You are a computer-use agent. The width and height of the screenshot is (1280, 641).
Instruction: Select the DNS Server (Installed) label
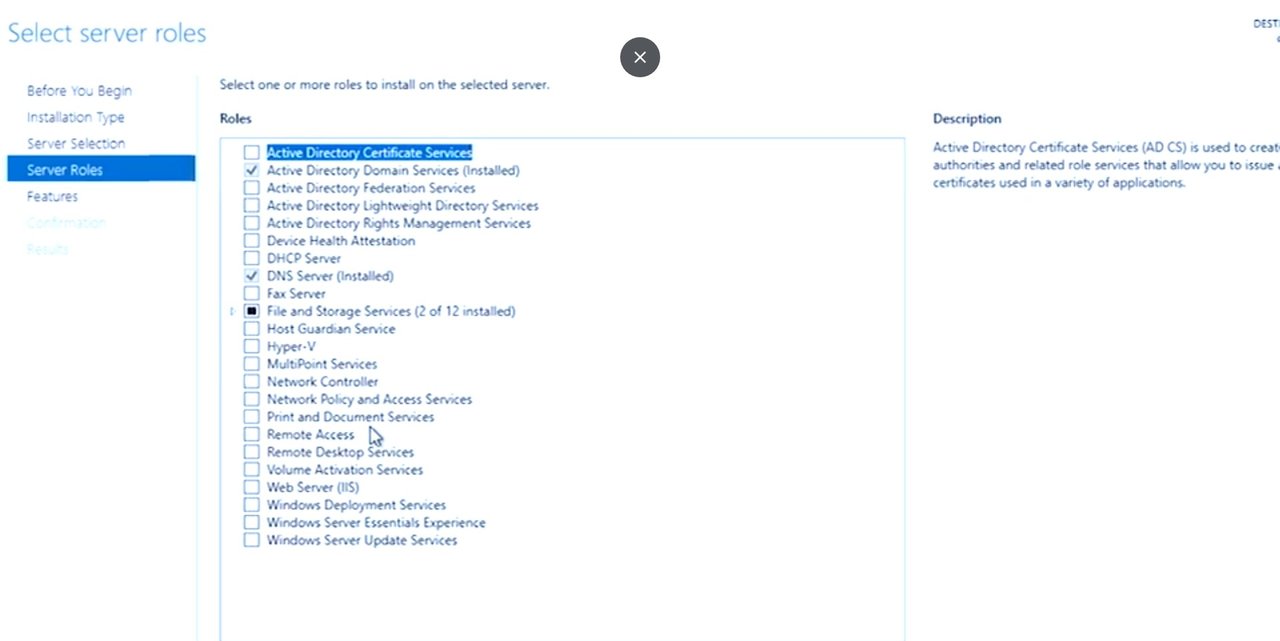[x=330, y=276]
